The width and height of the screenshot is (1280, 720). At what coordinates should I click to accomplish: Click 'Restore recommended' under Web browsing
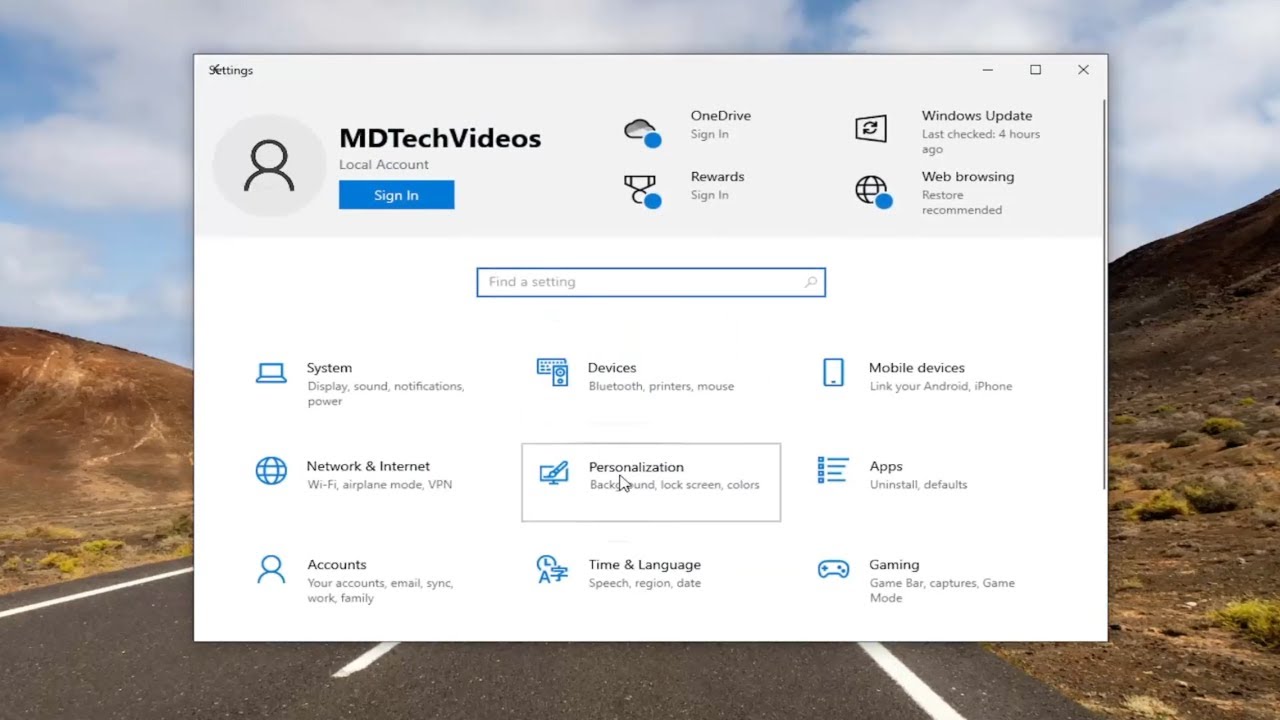[962, 203]
